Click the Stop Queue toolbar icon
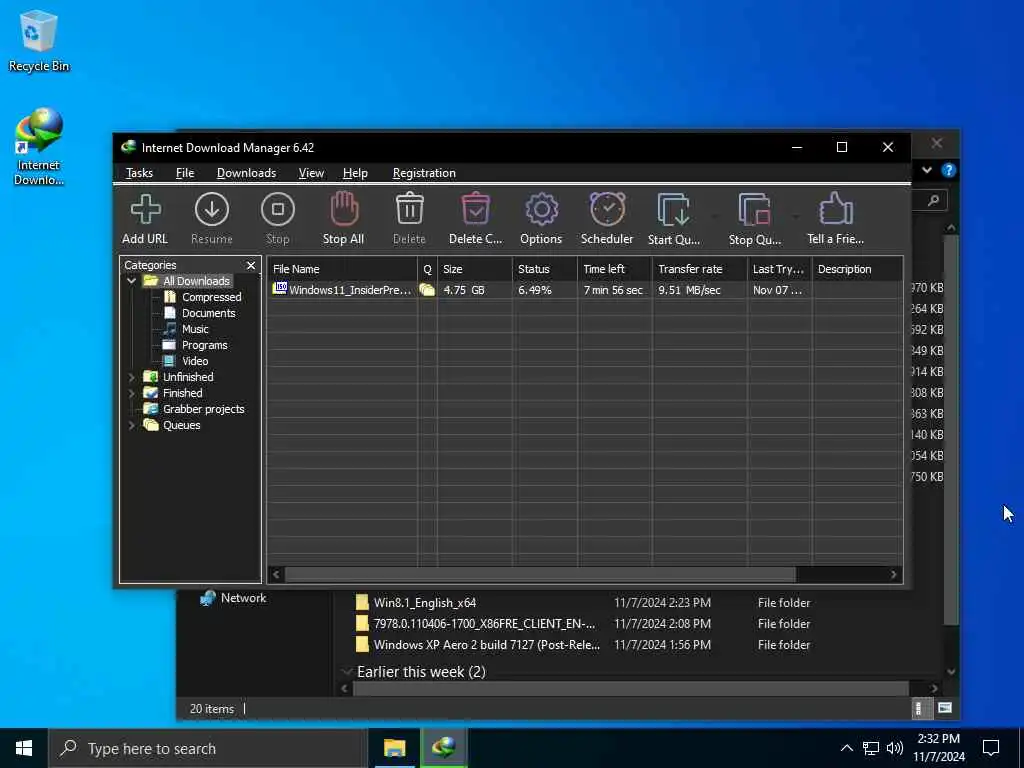 tap(754, 210)
